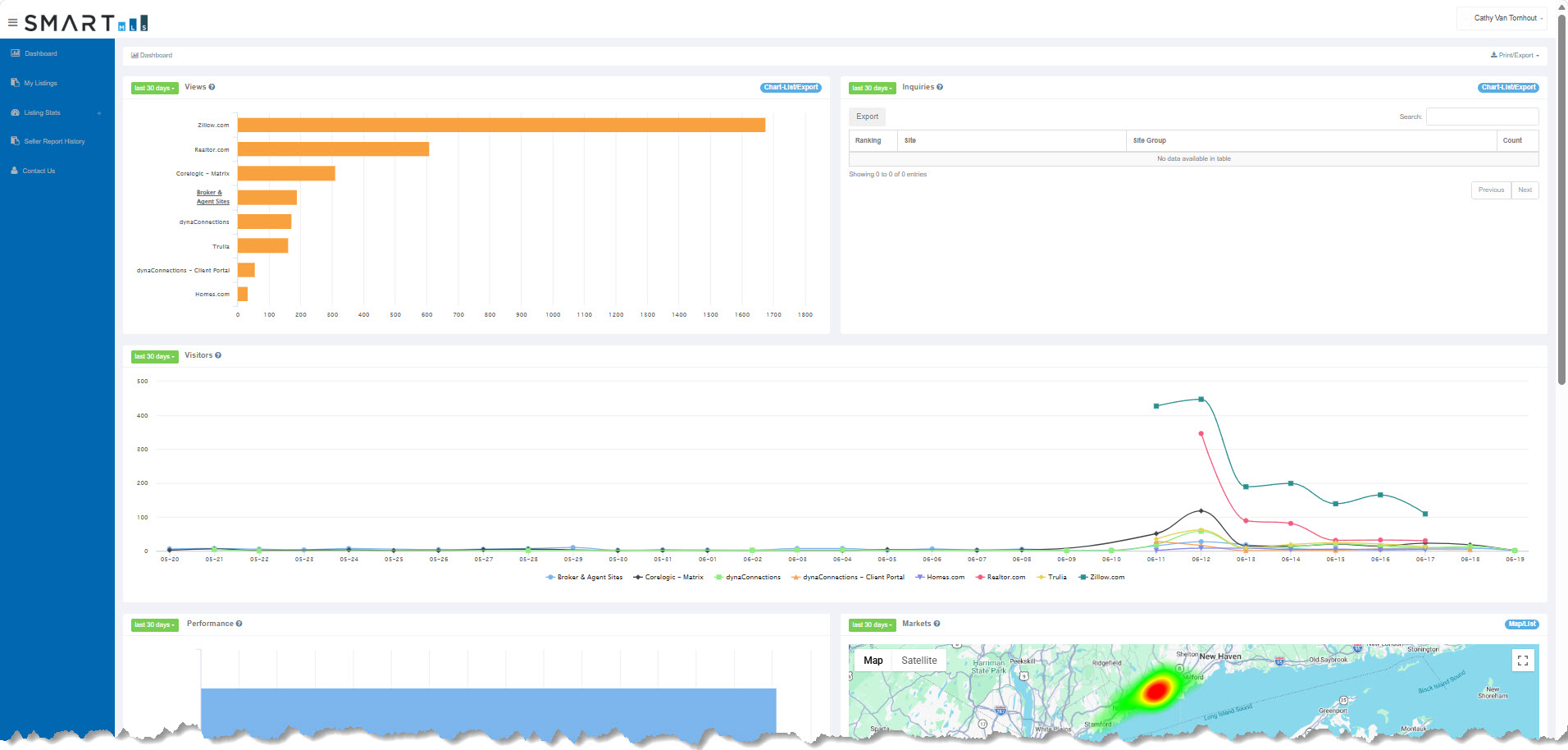Sort the table by Site column

1011,140
